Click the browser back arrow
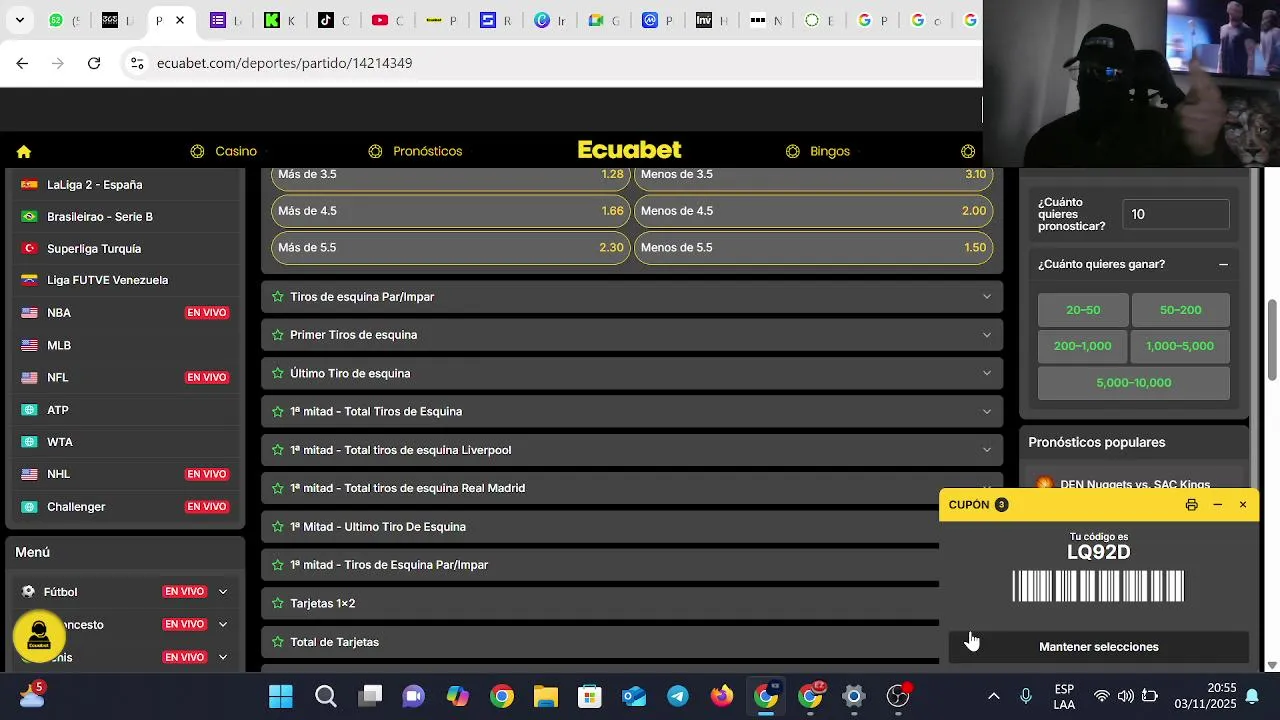1280x720 pixels. point(22,63)
